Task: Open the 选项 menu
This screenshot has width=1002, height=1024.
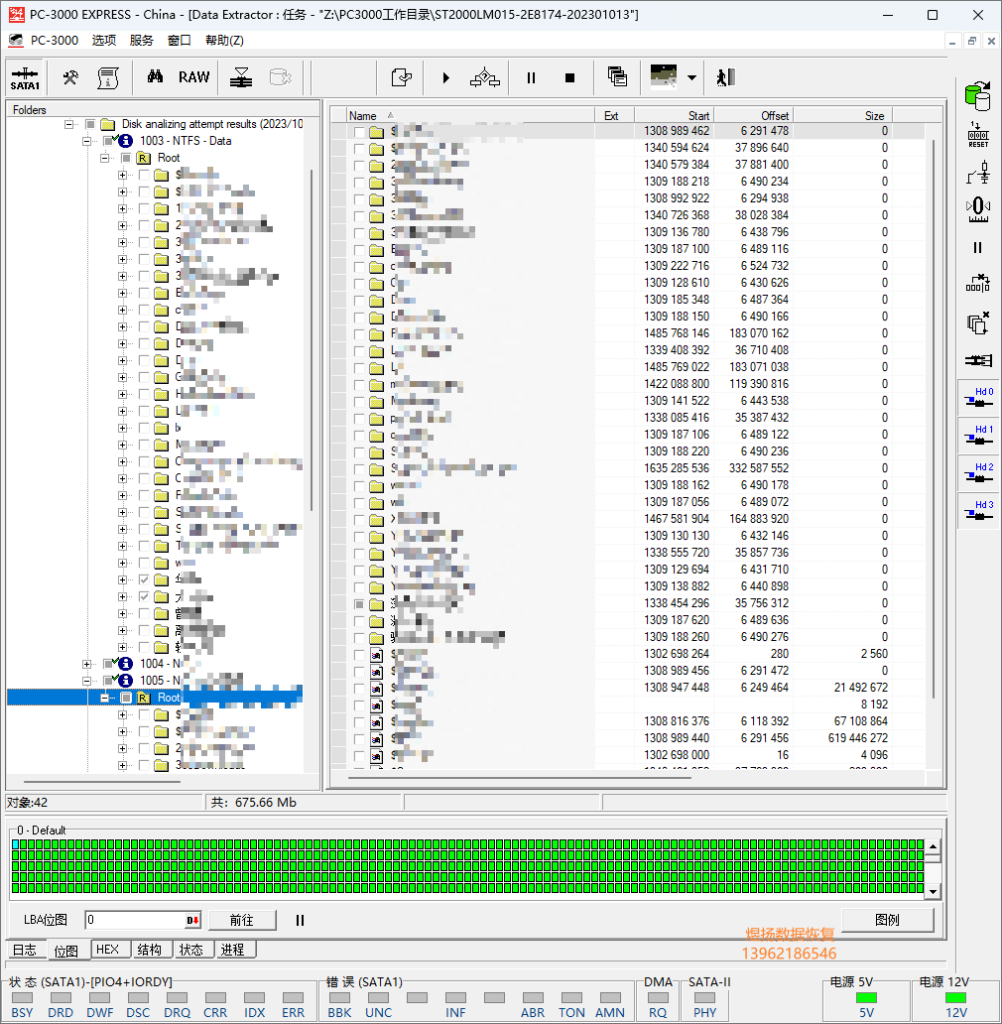Action: (104, 40)
